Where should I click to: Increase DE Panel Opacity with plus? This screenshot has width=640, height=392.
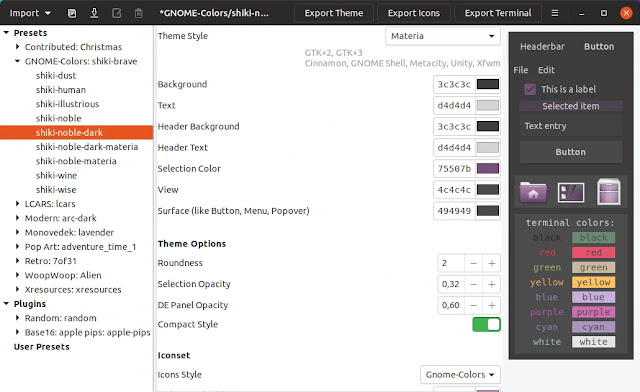click(492, 305)
